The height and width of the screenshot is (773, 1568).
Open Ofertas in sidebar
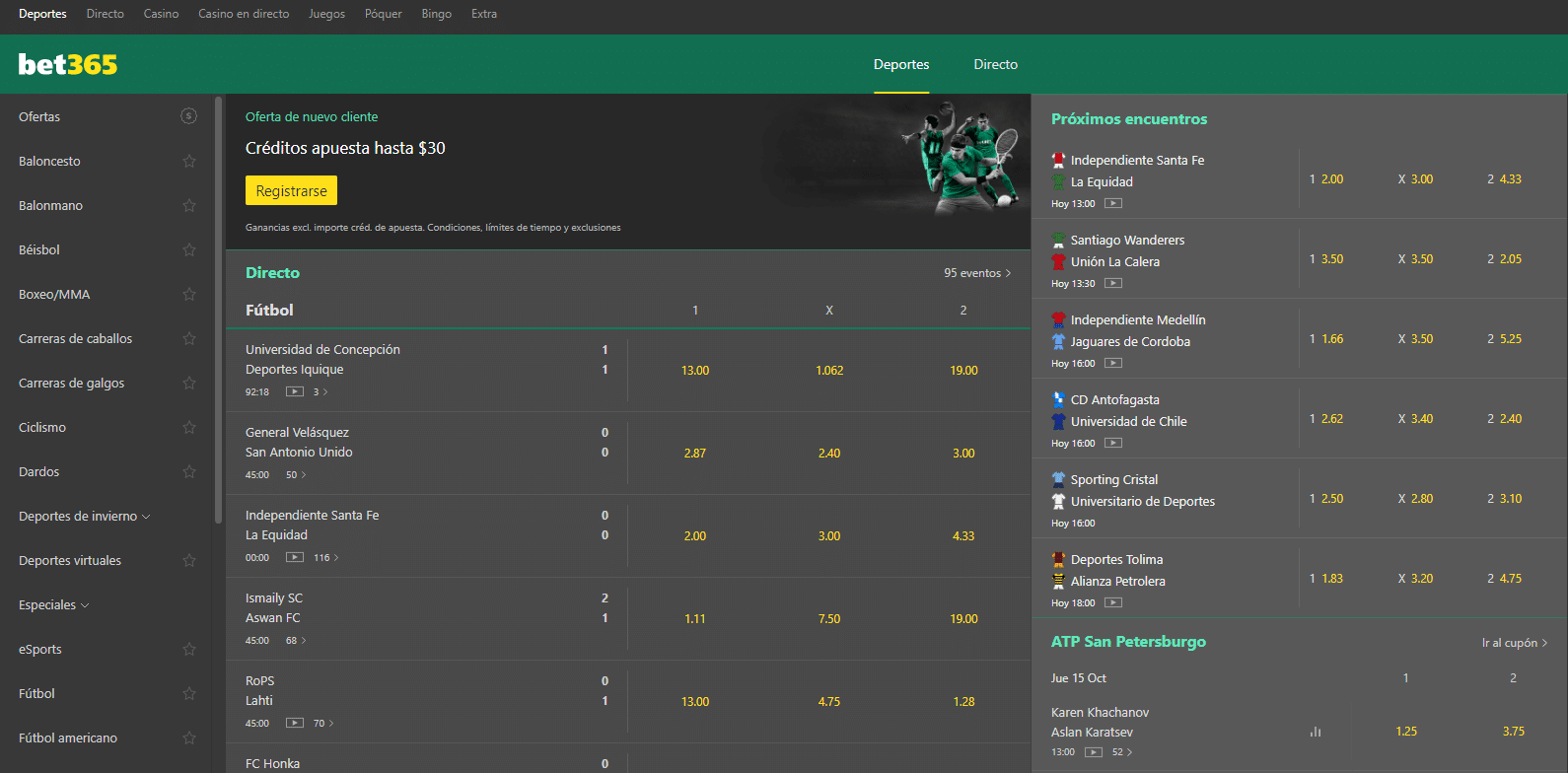(39, 116)
